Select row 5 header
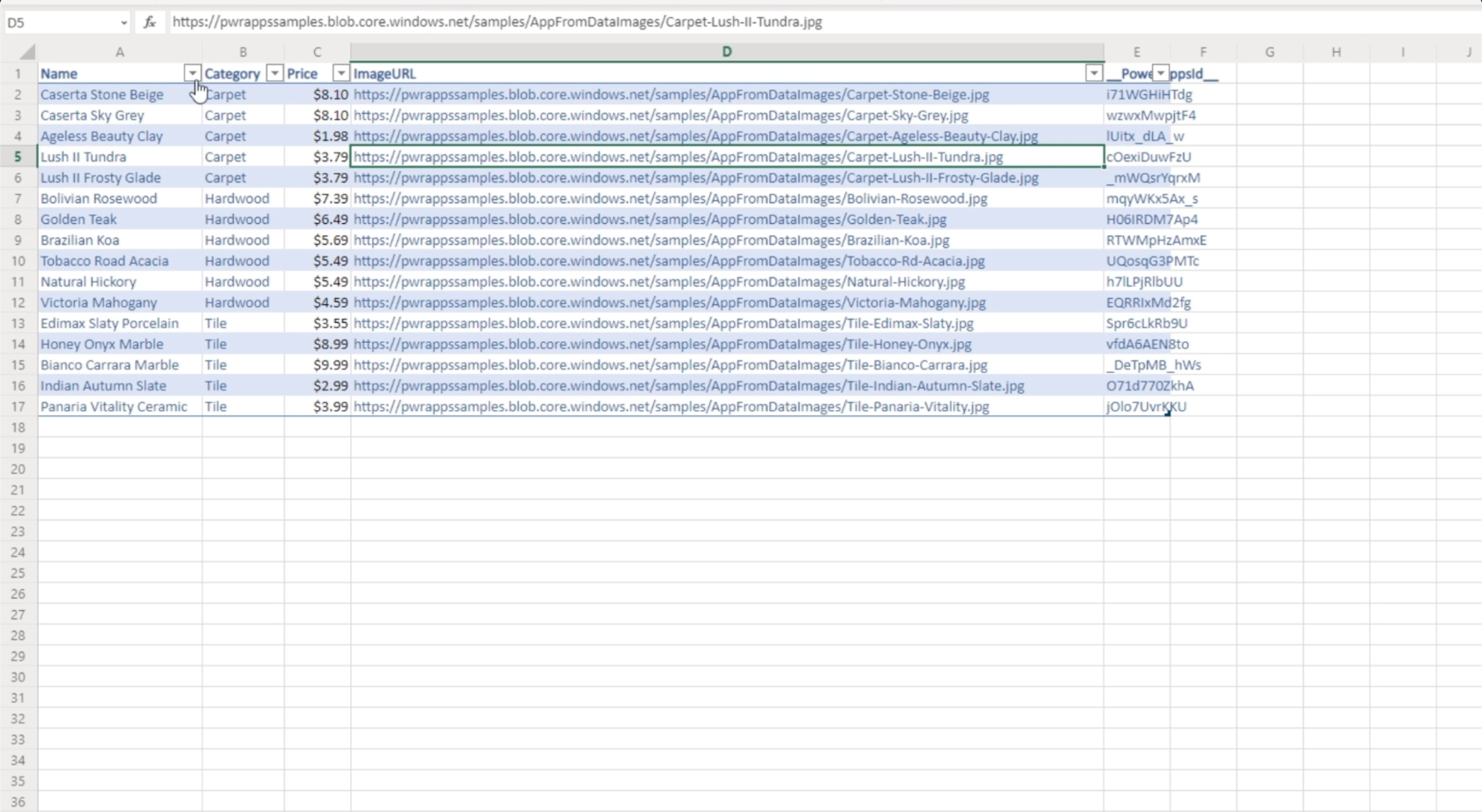Screen dimensions: 1482x812 (18, 157)
